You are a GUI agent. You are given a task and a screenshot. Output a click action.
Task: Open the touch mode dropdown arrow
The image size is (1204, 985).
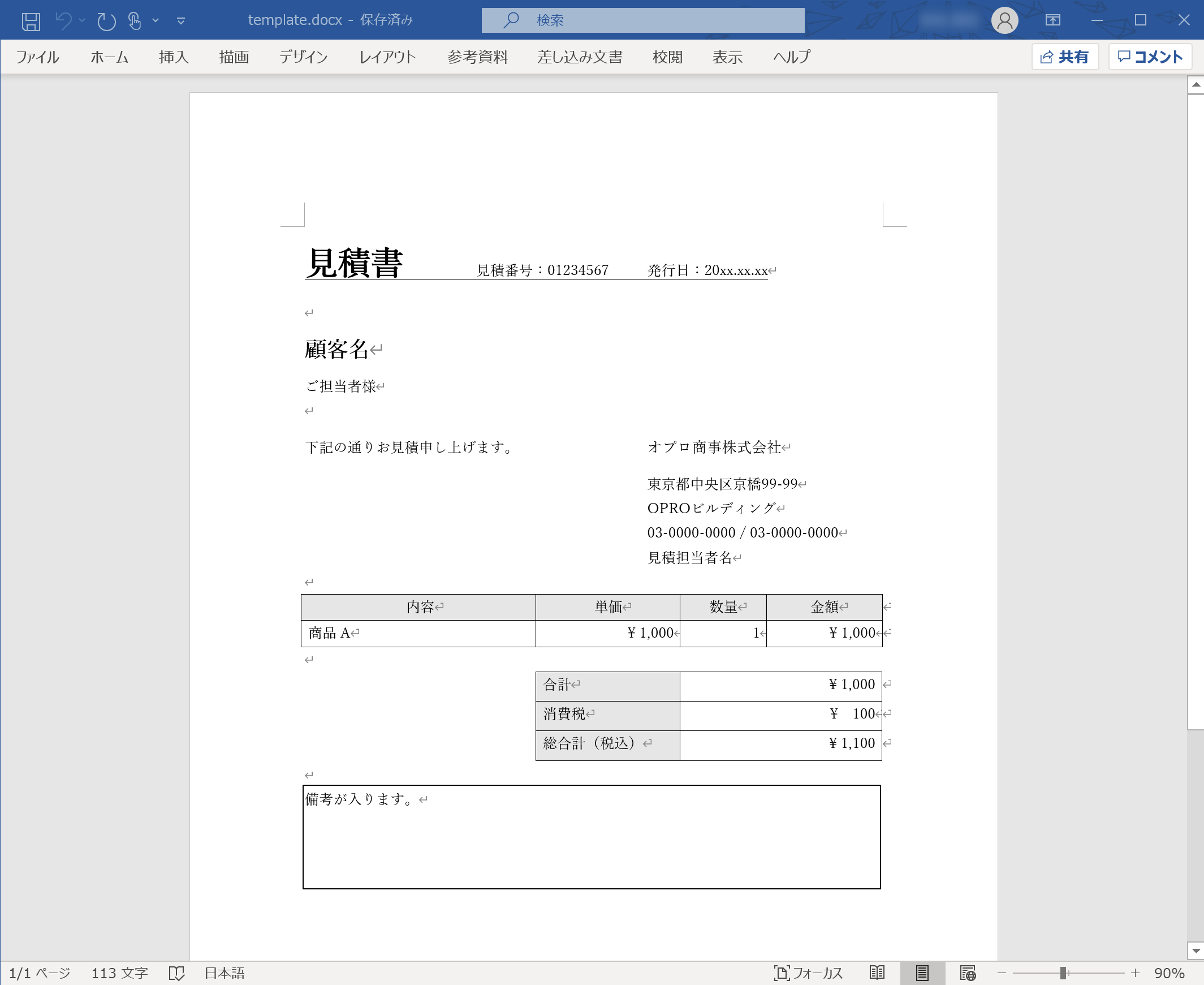[156, 21]
